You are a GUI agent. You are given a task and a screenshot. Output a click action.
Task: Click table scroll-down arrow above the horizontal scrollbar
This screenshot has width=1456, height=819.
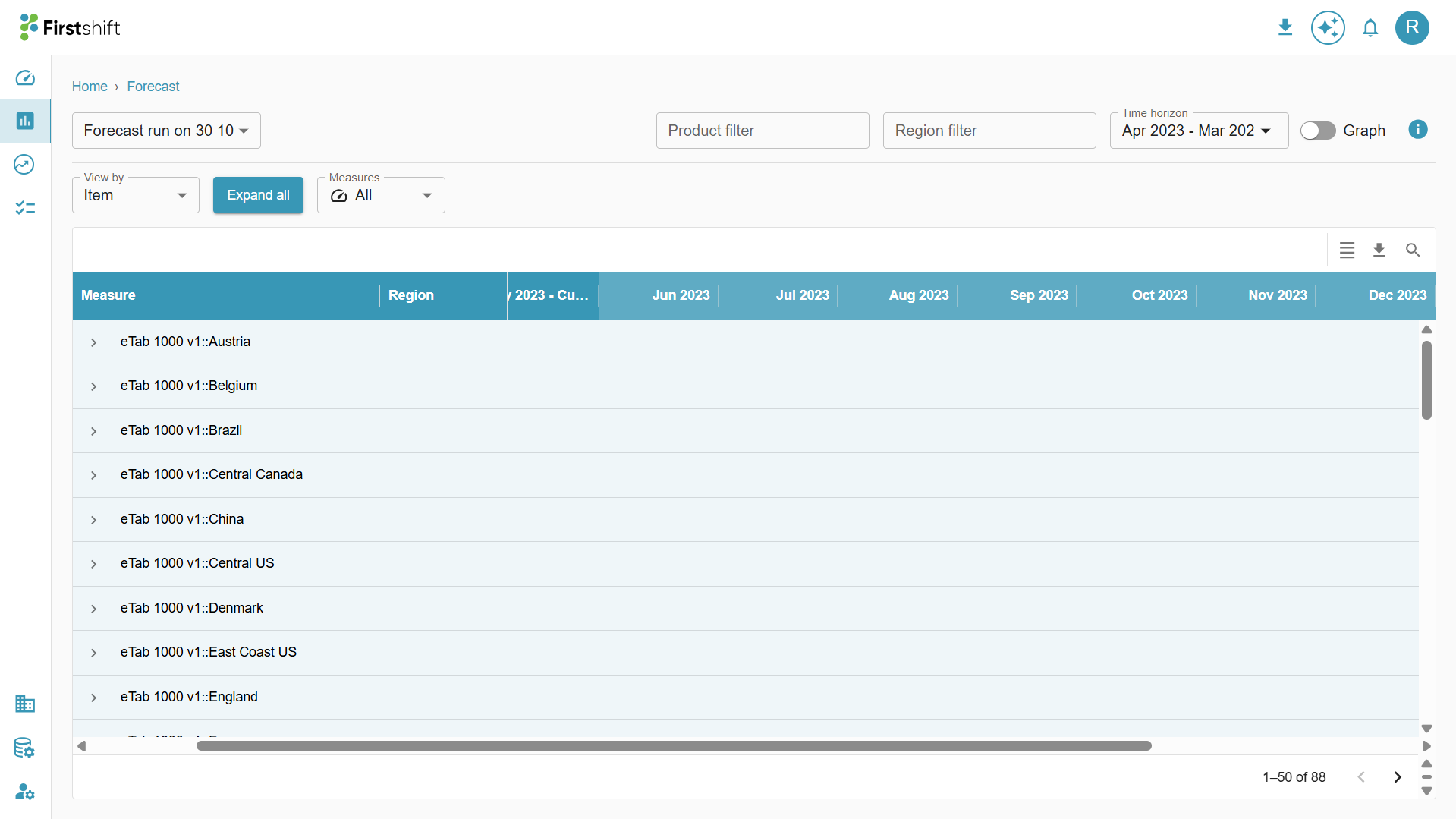coord(1426,729)
